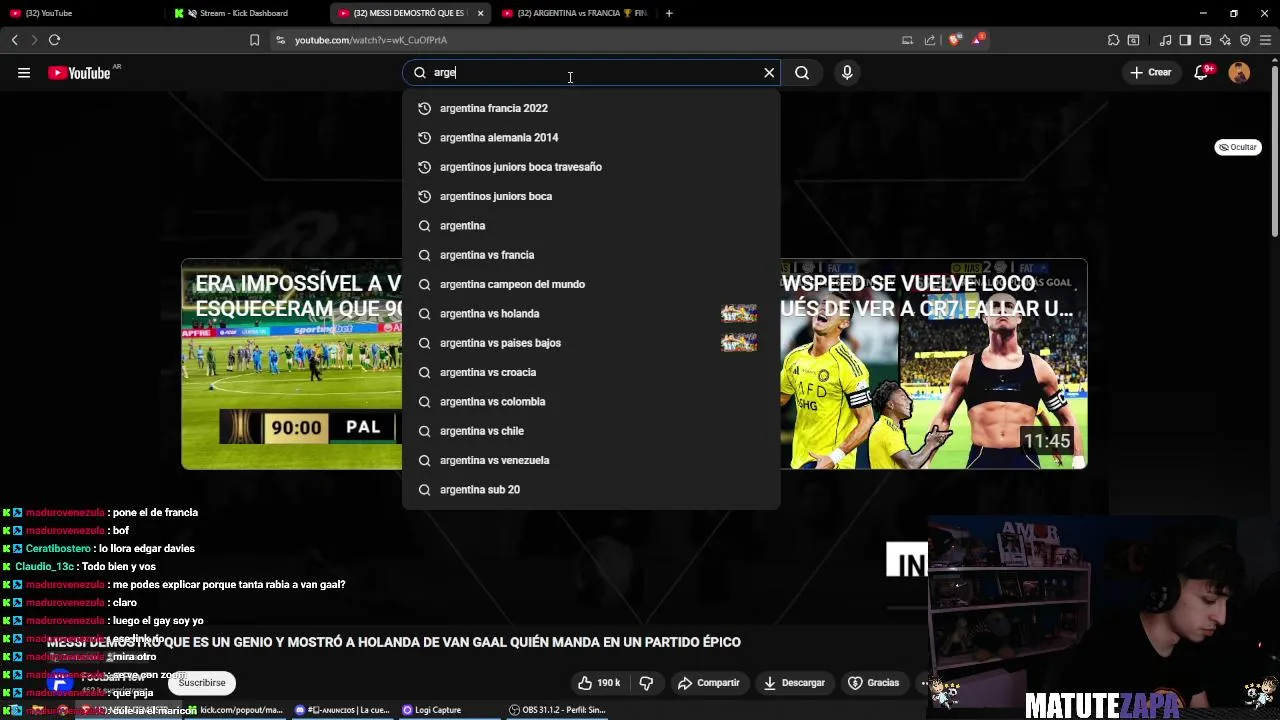Open Leo AI sparkle icon
Image resolution: width=1280 pixels, height=720 pixels.
point(1225,40)
